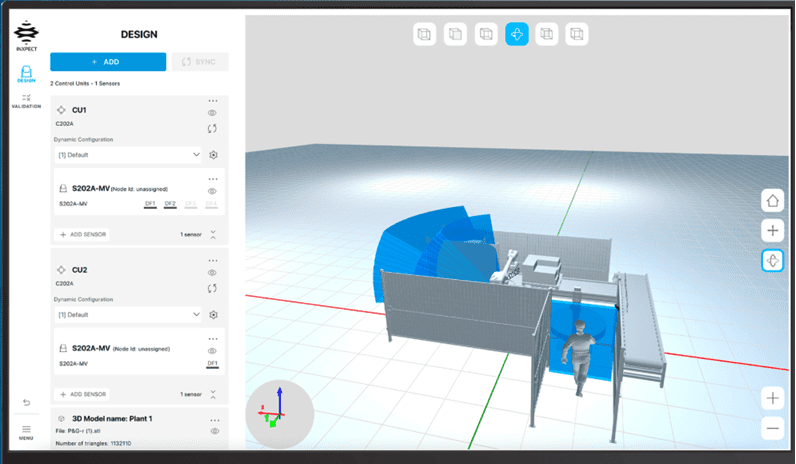The height and width of the screenshot is (464, 796).
Task: Click the Home view button
Action: click(x=773, y=201)
